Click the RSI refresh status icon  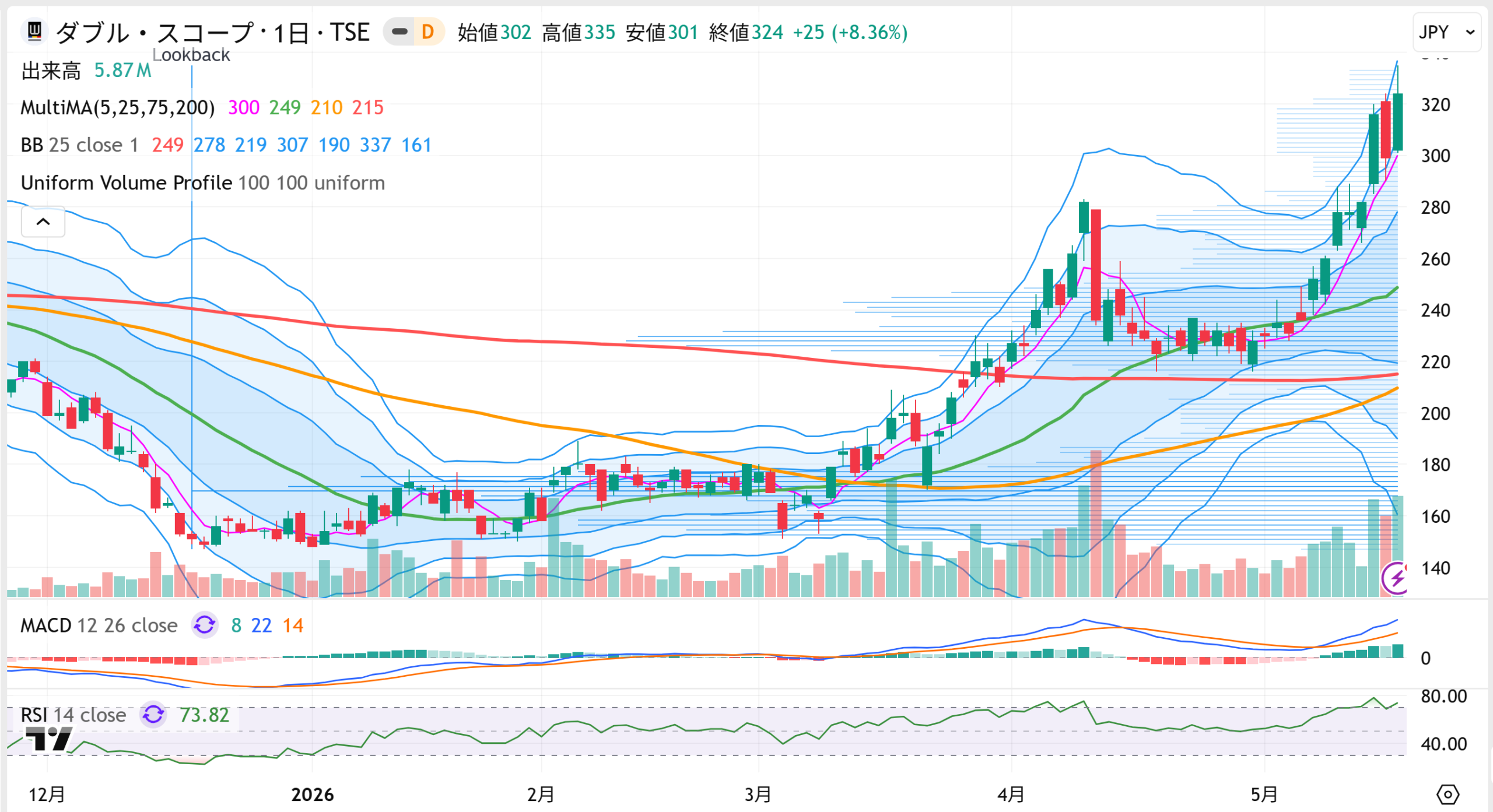(x=153, y=715)
